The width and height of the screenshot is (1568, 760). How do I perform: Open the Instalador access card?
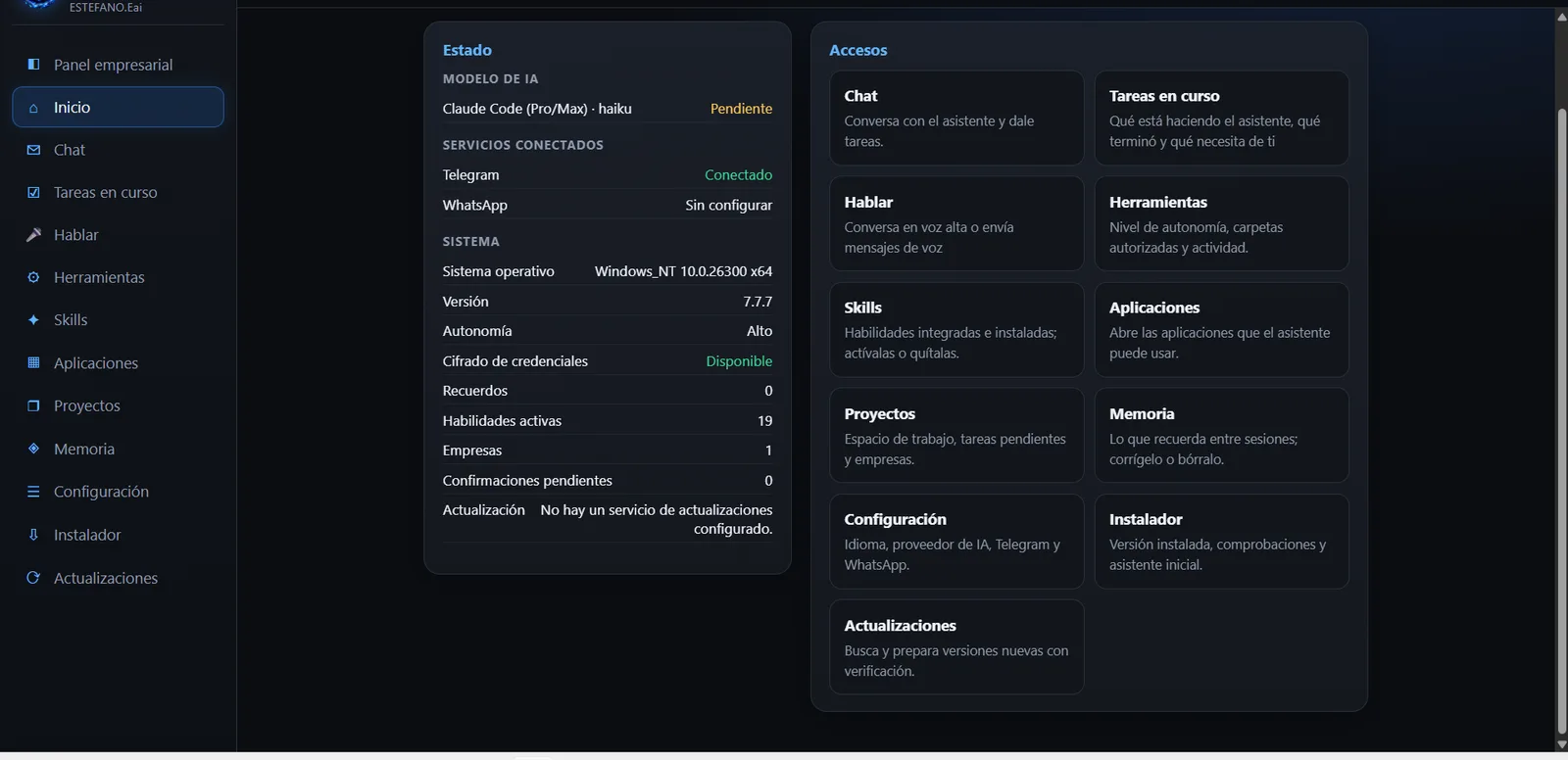click(1221, 542)
